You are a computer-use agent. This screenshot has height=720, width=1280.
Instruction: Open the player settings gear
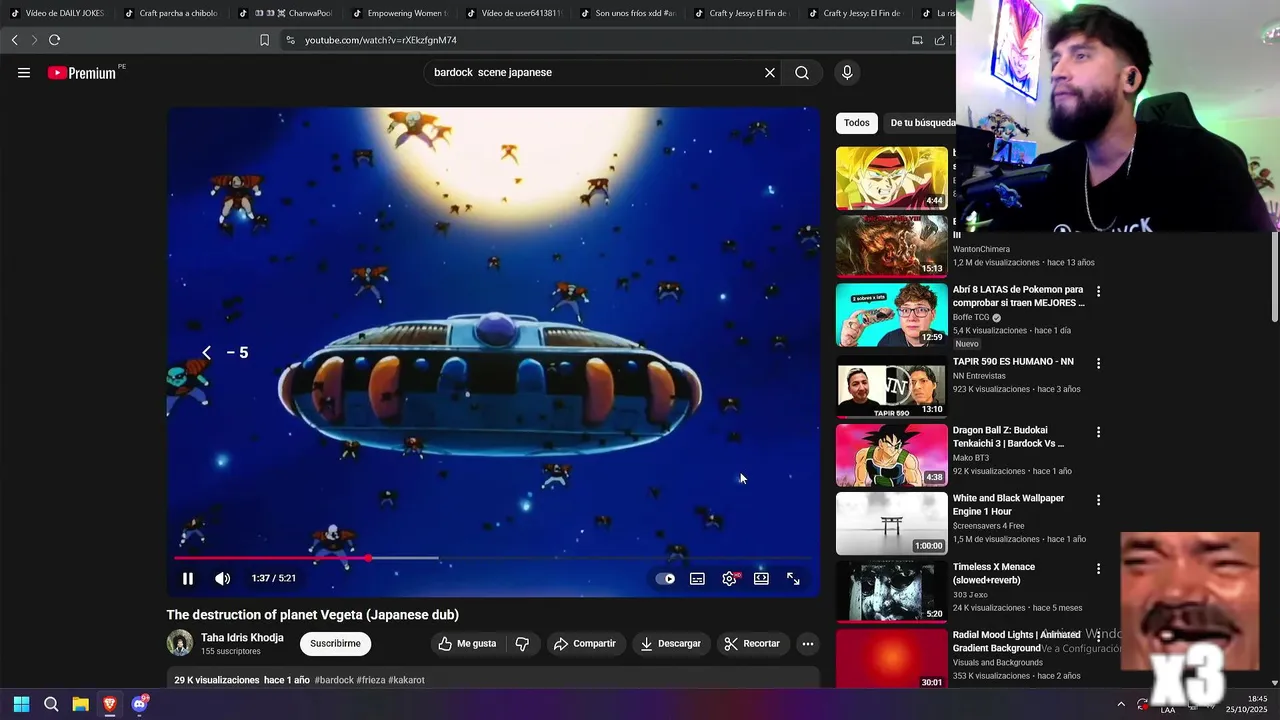click(730, 579)
